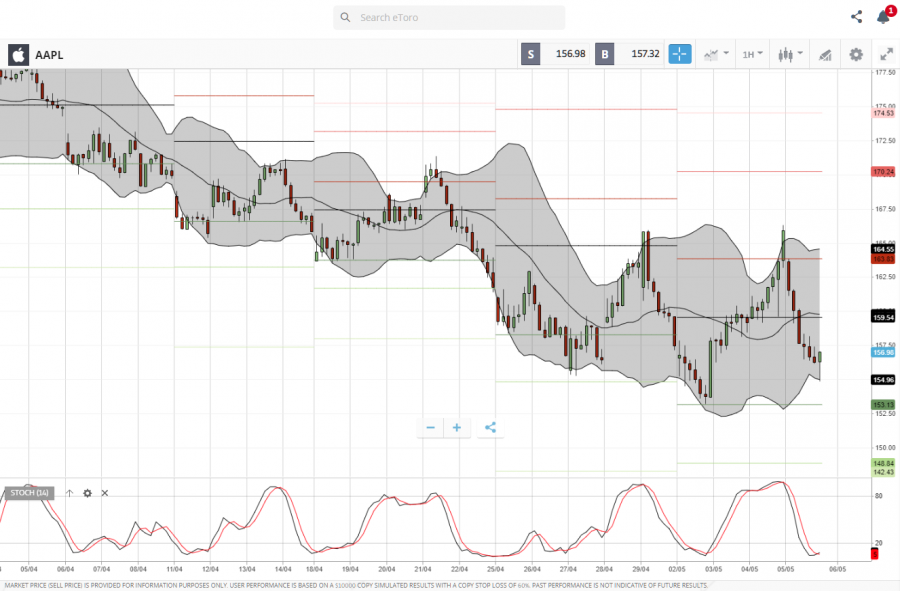The width and height of the screenshot is (900, 591).
Task: Click the 177.50 price axis label
Action: click(x=885, y=72)
